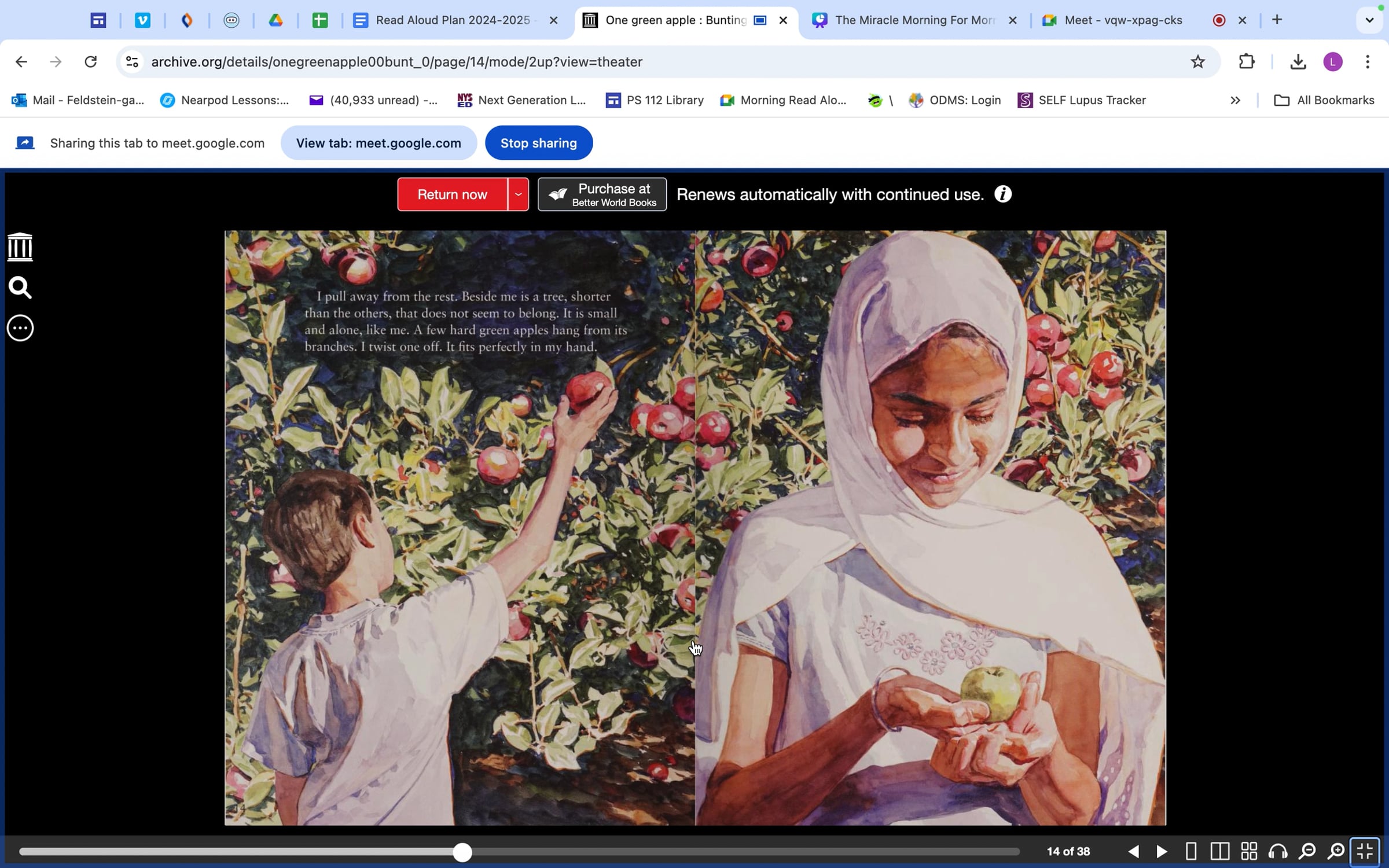1389x868 pixels.
Task: Open the Mail - Feldstein bookmark
Action: tap(78, 100)
